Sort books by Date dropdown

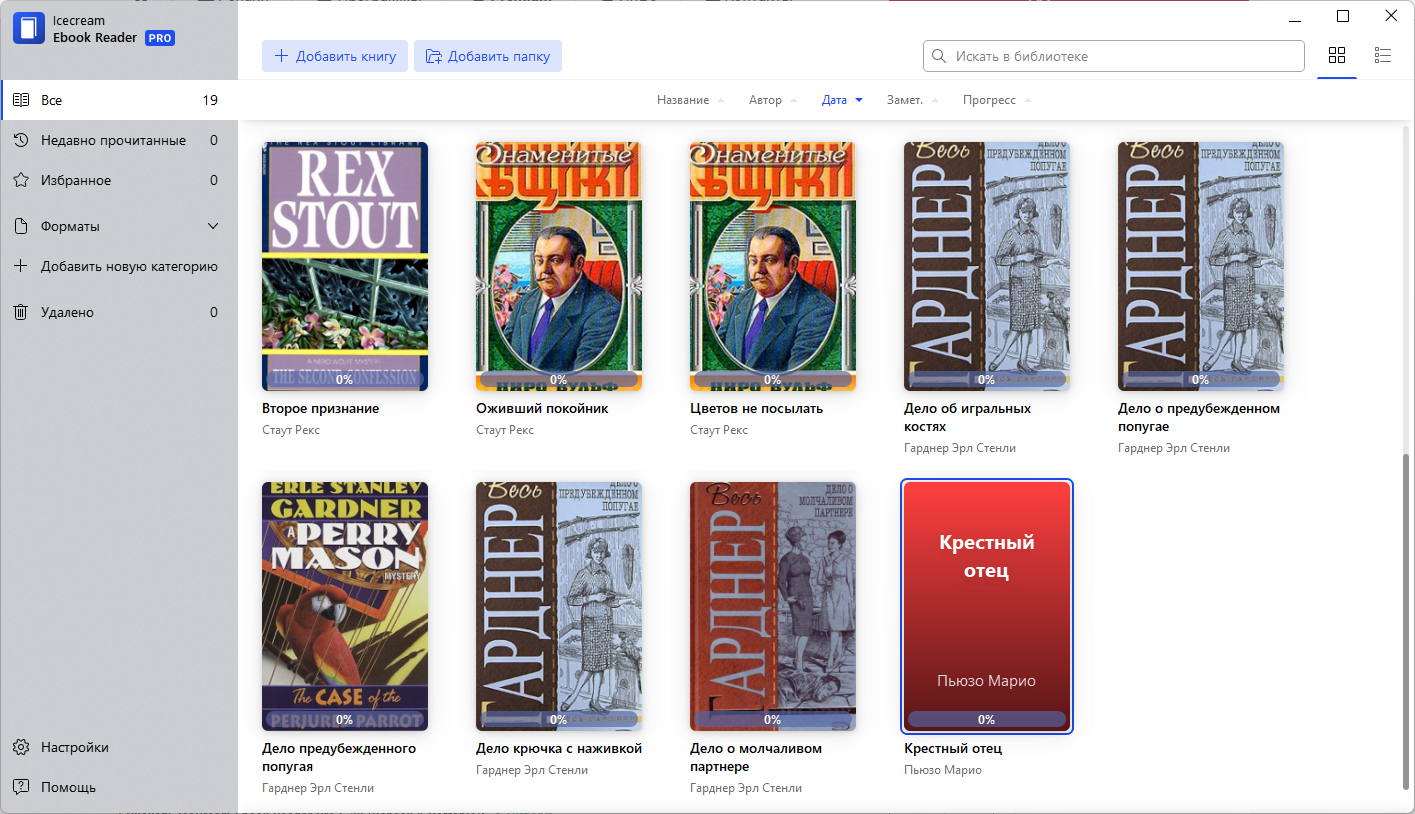coord(841,100)
